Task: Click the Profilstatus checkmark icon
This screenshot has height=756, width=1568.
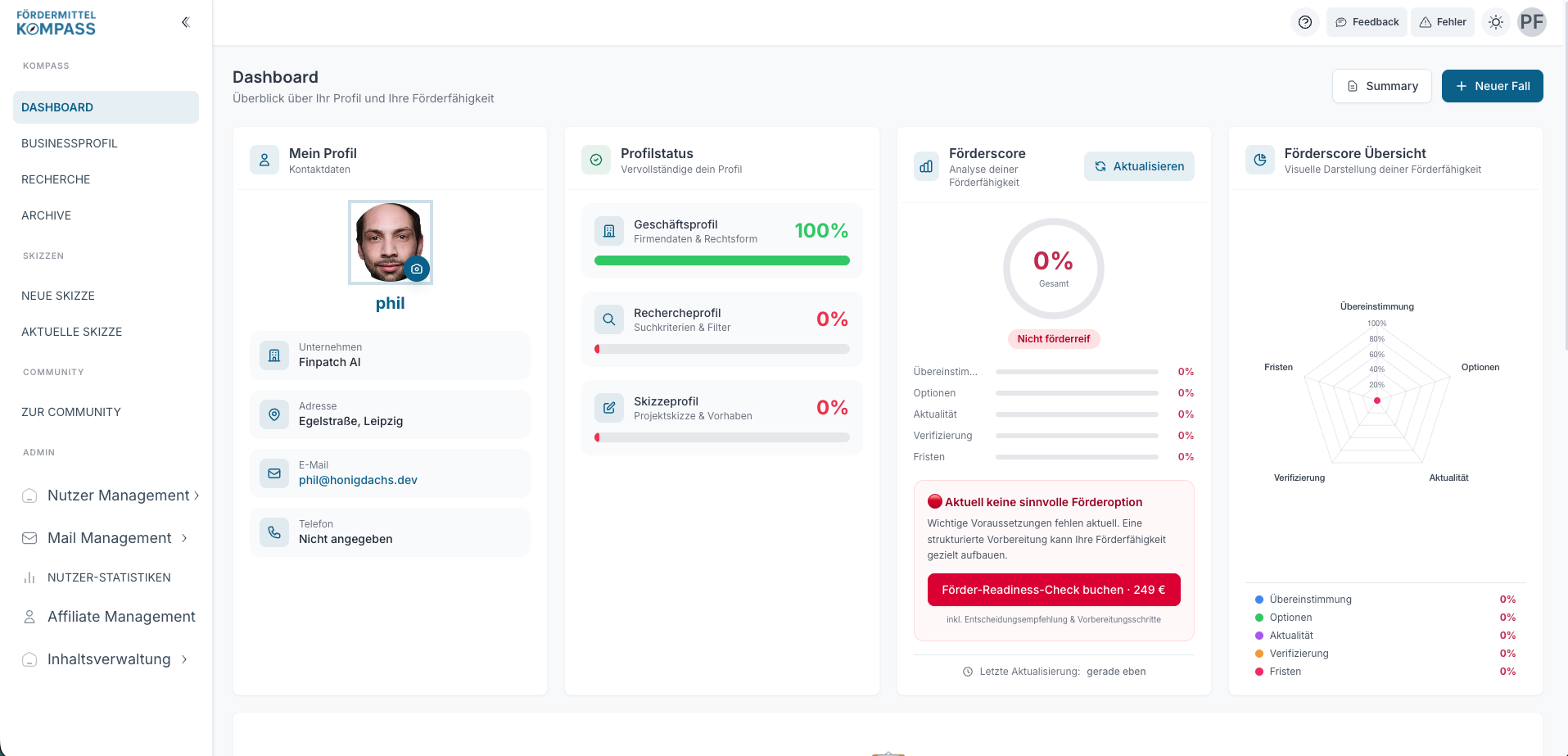Action: (x=596, y=161)
